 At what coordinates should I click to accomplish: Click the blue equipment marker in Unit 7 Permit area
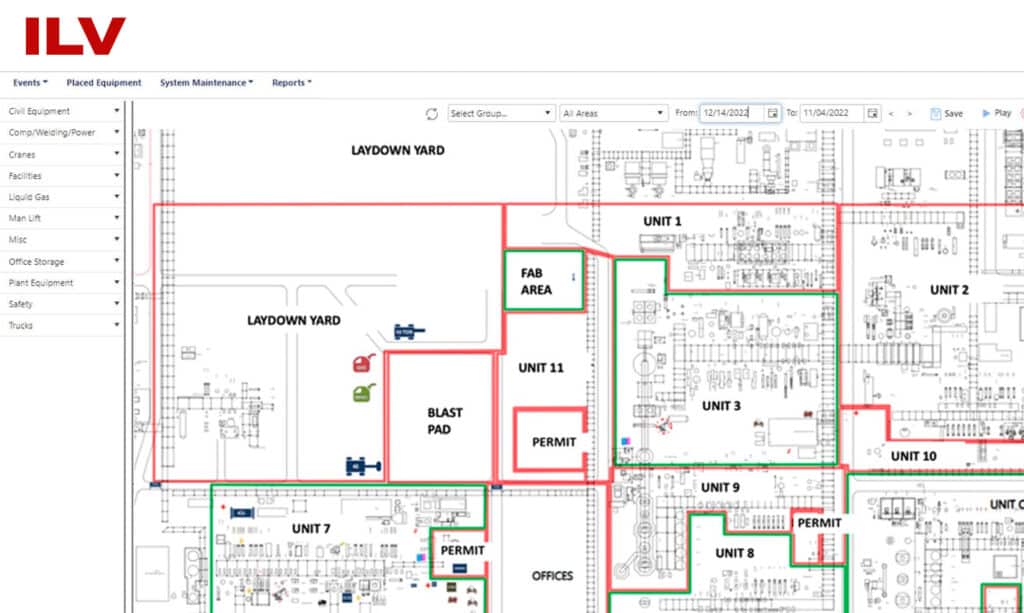point(458,568)
